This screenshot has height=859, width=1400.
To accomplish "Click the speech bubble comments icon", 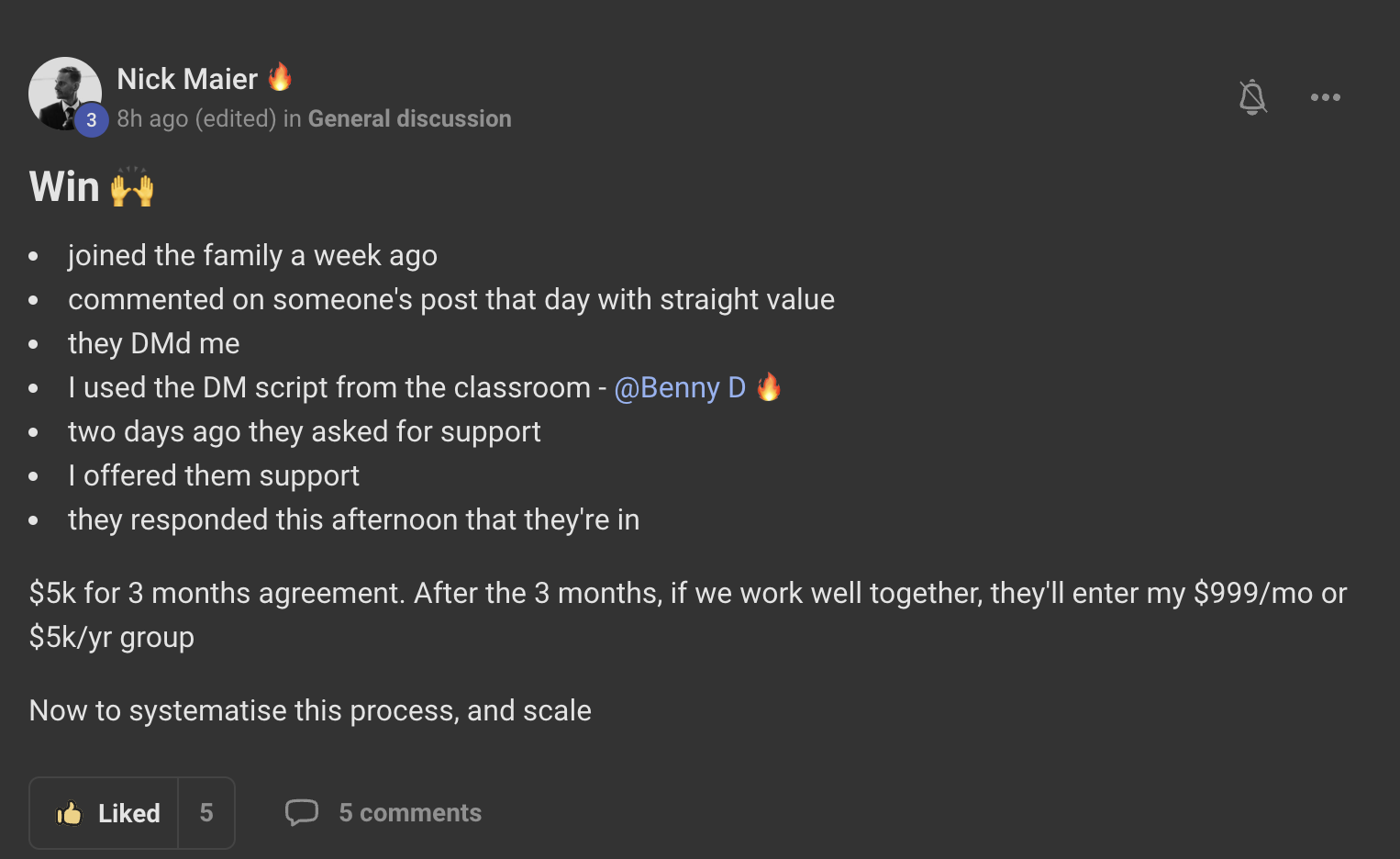I will click(302, 812).
